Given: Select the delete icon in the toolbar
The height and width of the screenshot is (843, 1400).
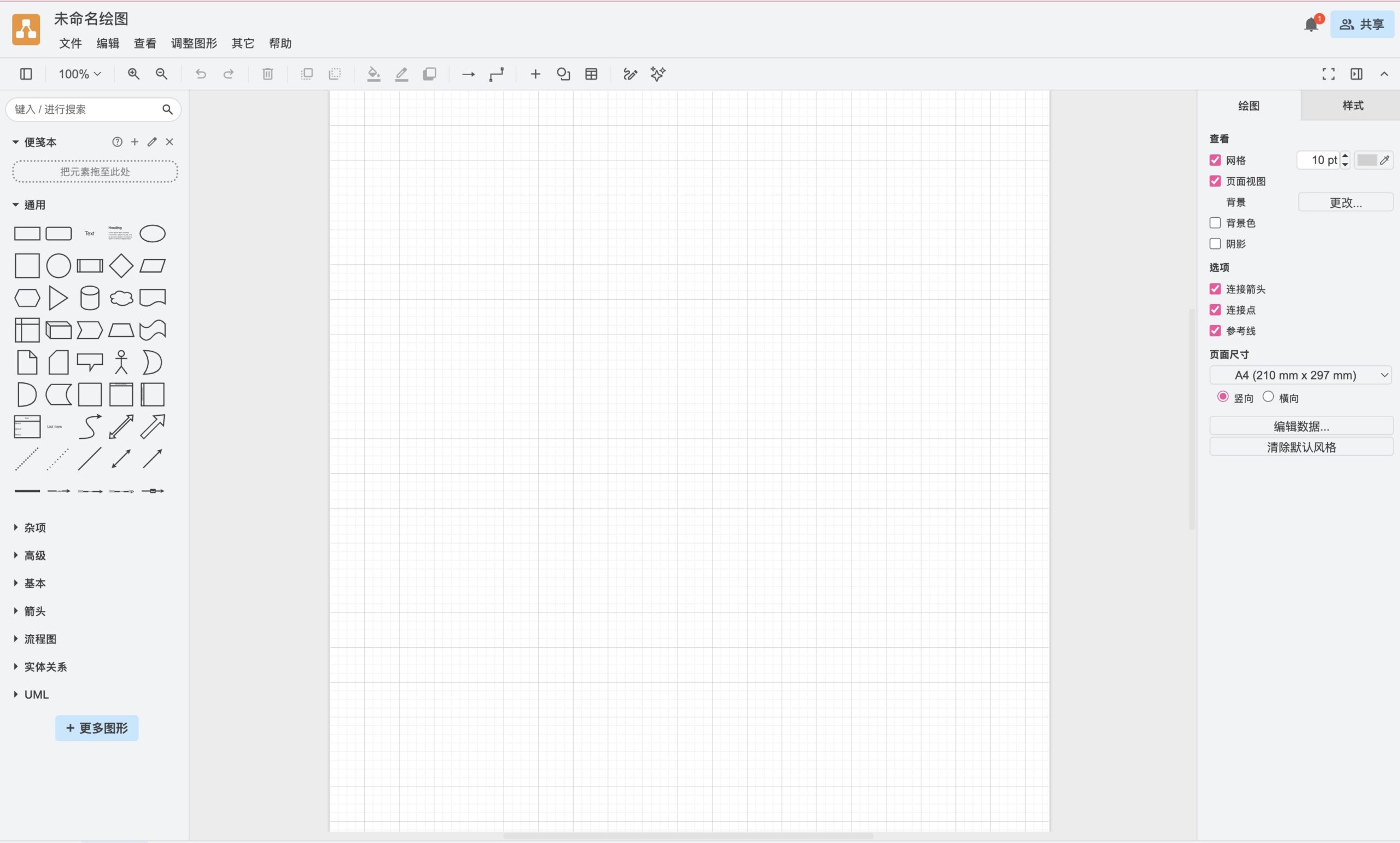Looking at the screenshot, I should pos(267,74).
